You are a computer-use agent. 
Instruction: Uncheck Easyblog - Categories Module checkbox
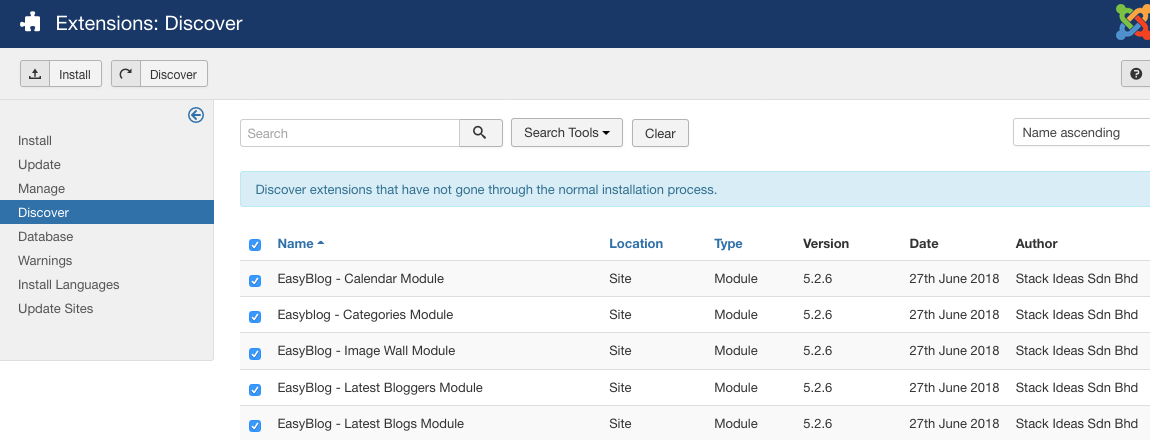coord(254,317)
